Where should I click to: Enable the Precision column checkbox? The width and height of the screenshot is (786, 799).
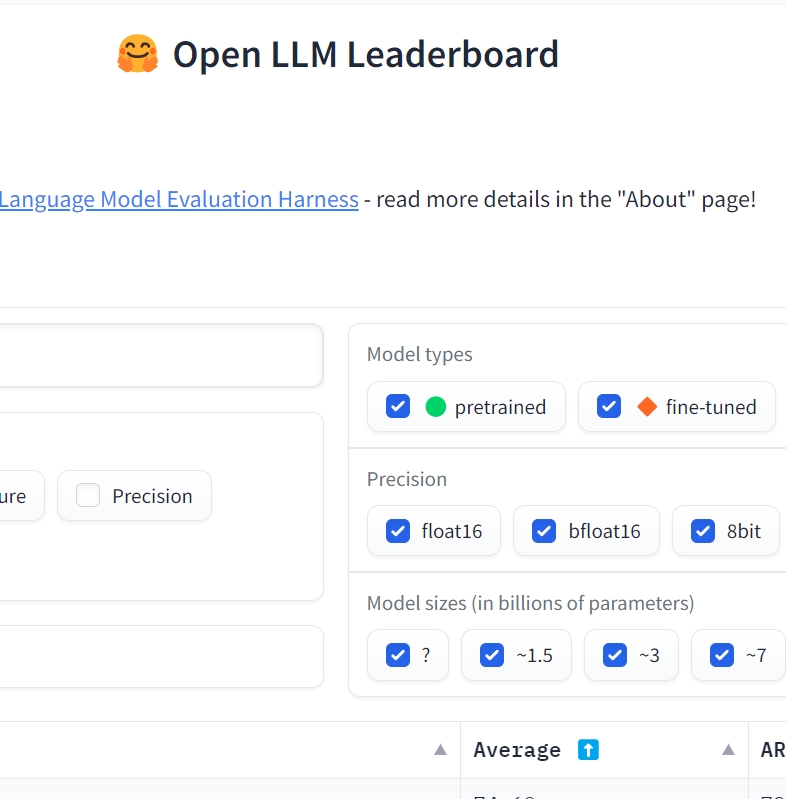[x=88, y=495]
